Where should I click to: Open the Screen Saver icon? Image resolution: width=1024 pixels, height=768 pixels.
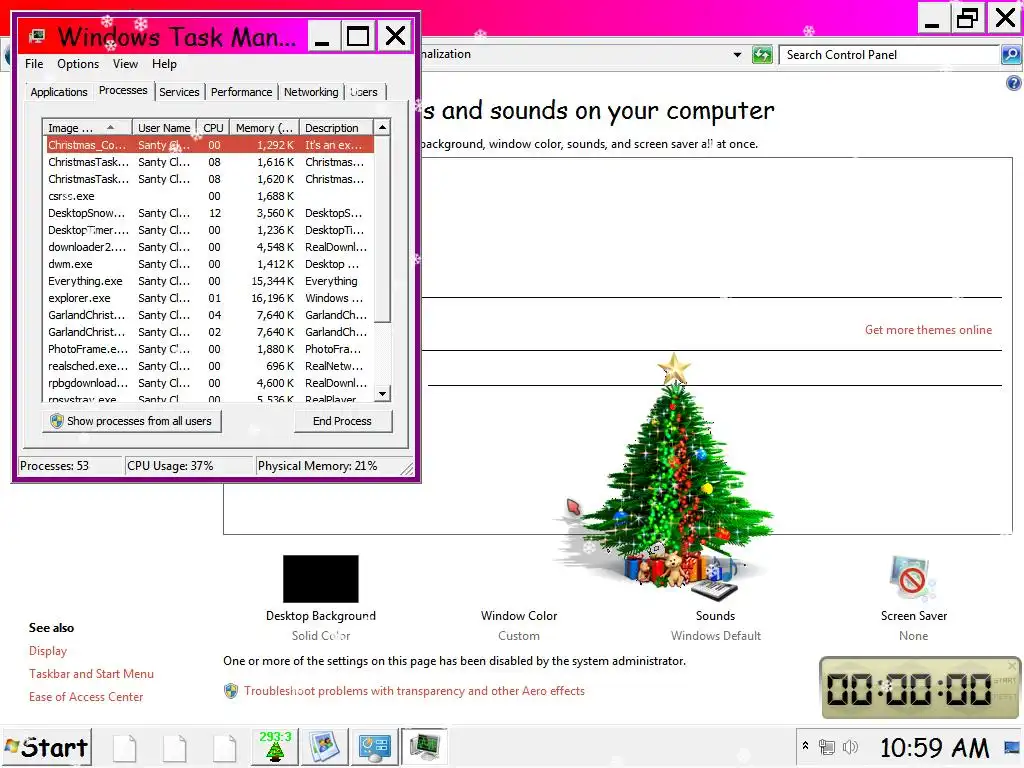coord(912,577)
